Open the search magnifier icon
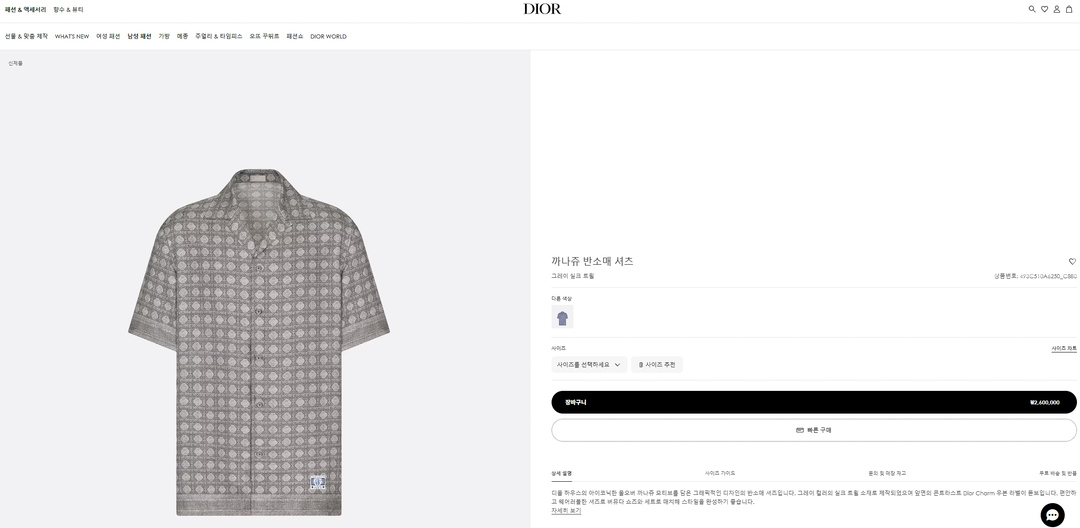The image size is (1080, 528). click(1032, 9)
